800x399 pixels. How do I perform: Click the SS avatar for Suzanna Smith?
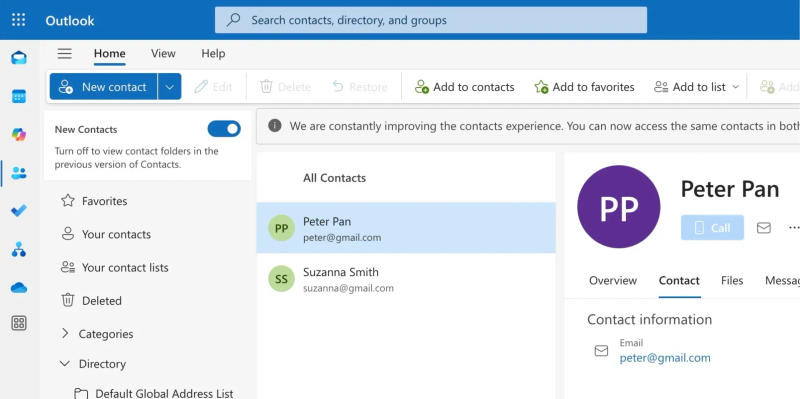281,279
